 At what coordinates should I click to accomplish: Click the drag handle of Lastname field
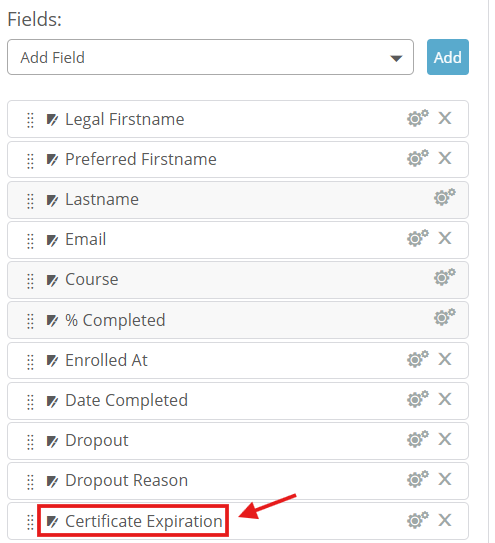[30, 201]
